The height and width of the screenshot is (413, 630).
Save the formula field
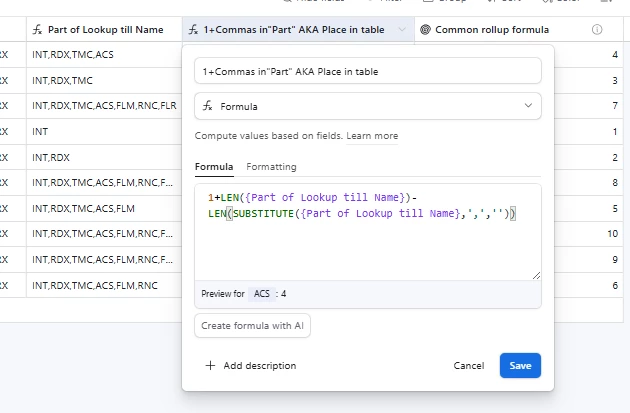(520, 366)
